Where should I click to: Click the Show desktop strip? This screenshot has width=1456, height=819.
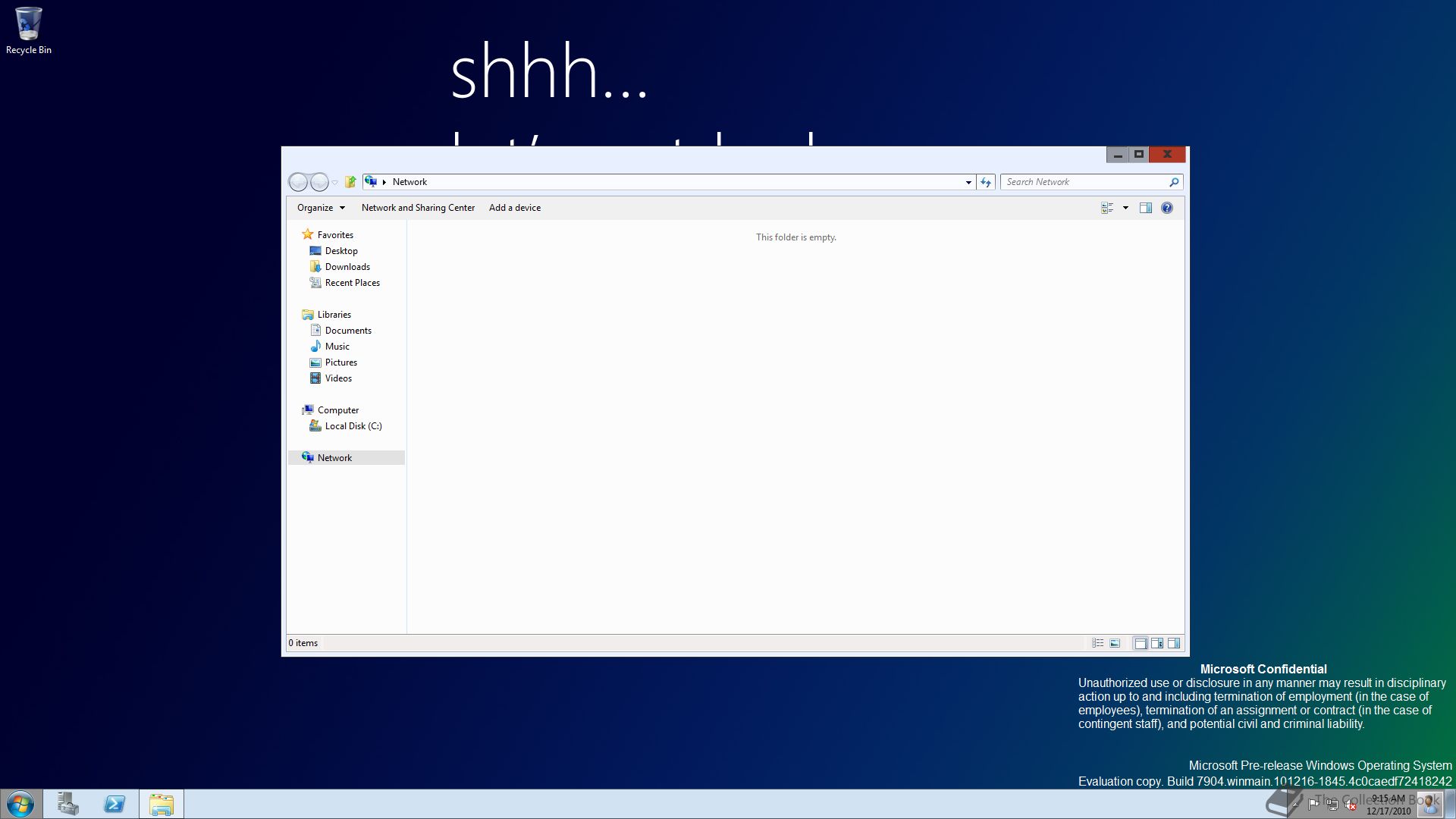1450,805
